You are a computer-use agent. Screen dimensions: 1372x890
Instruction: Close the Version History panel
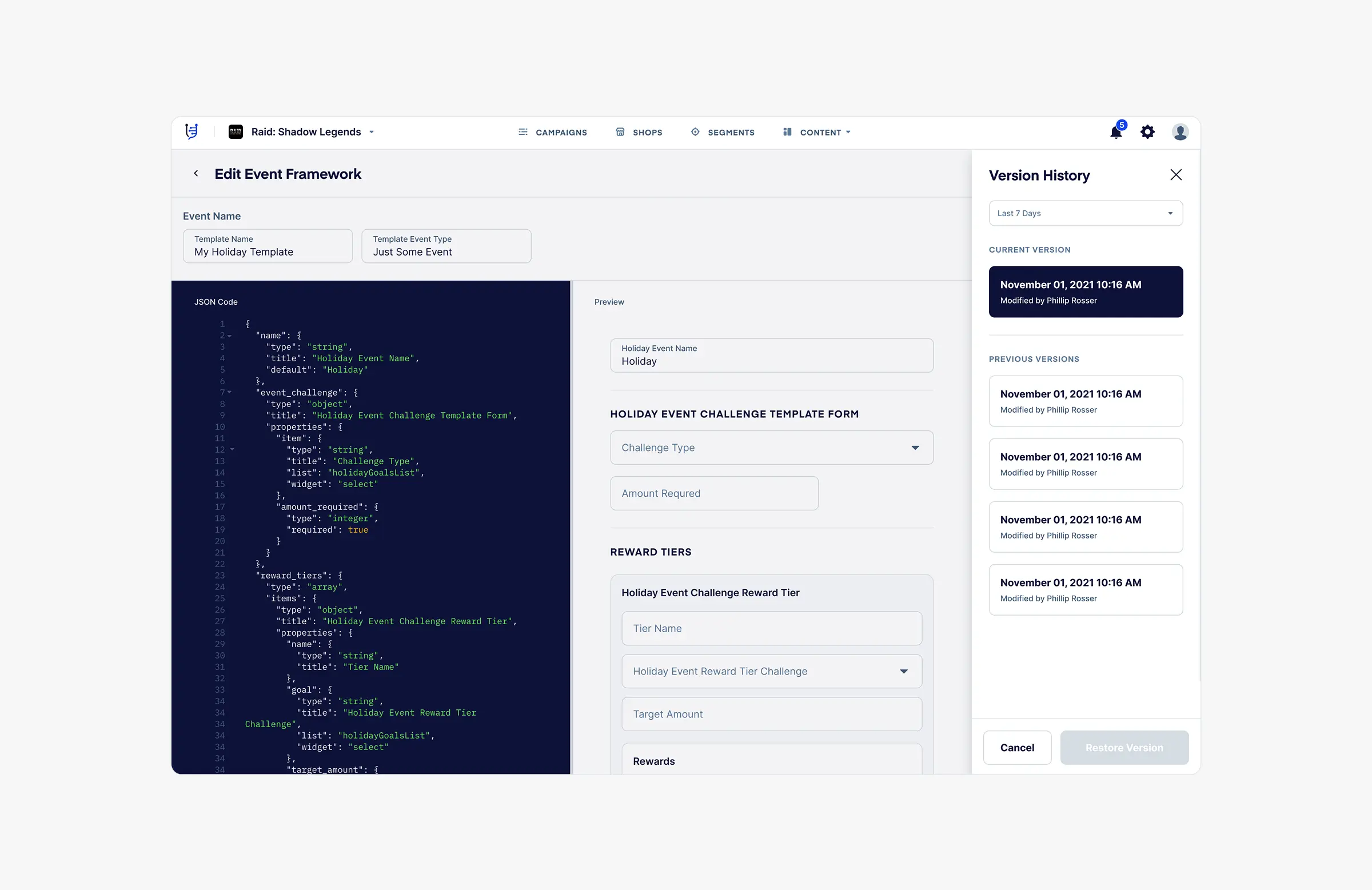pos(1175,175)
